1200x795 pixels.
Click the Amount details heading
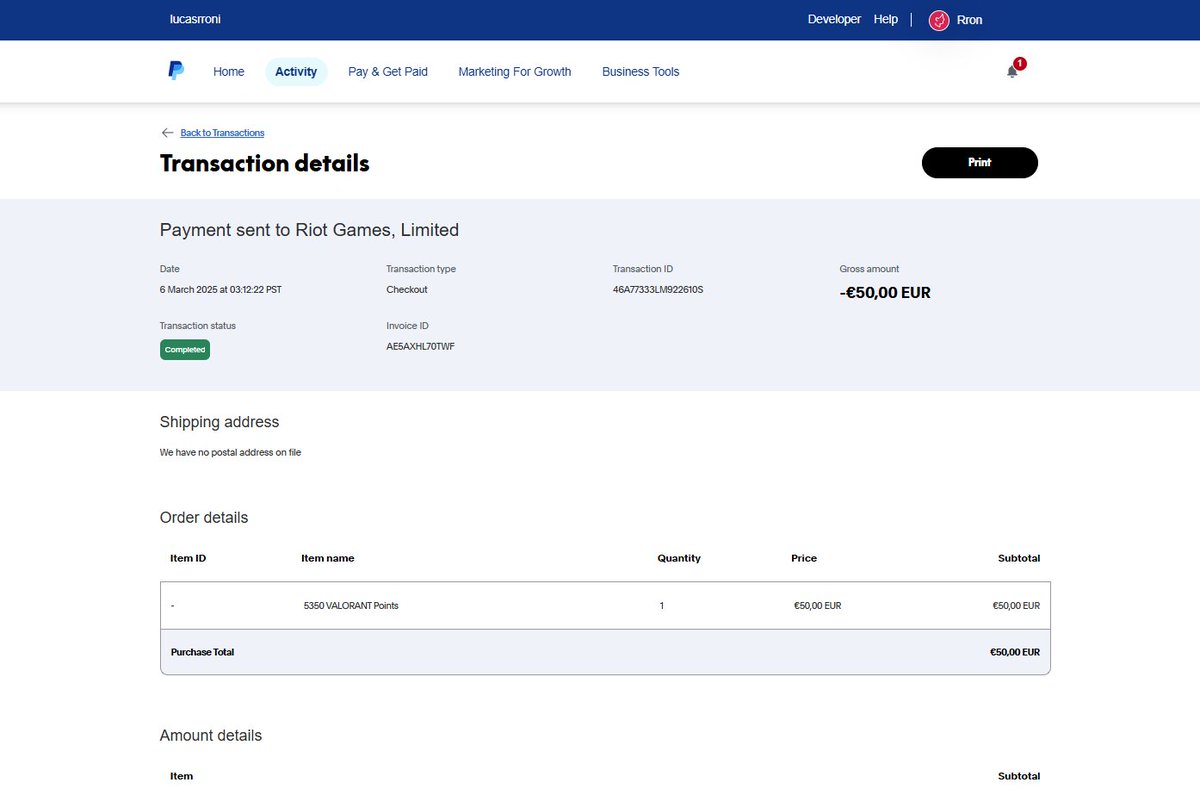point(211,735)
